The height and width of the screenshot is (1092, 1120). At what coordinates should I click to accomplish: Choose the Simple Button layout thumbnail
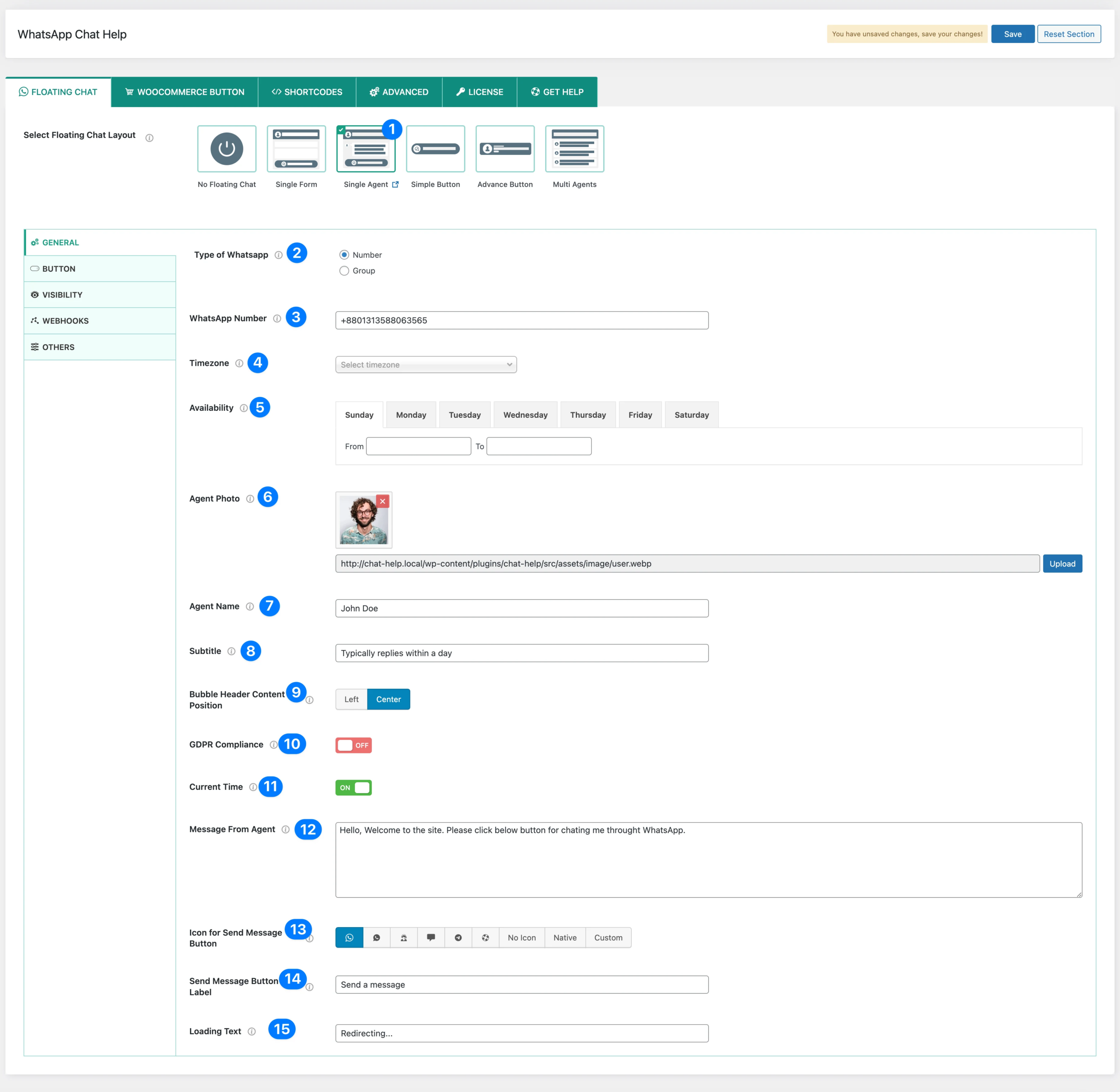(x=435, y=149)
